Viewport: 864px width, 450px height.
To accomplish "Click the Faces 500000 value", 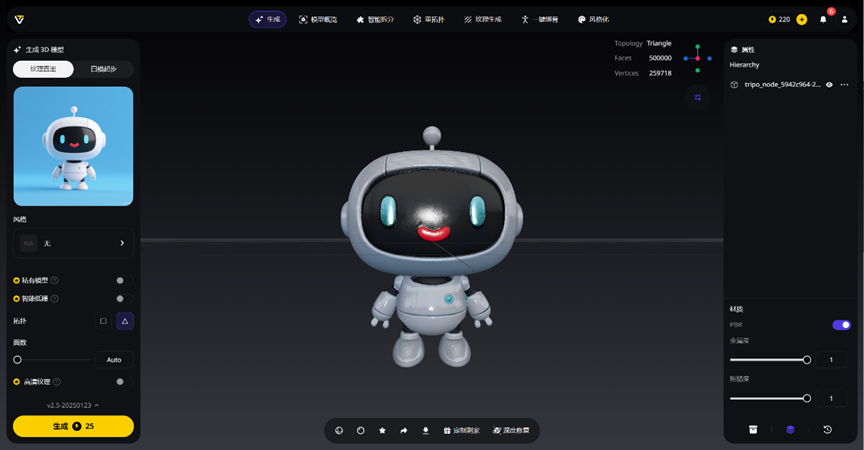I will pyautogui.click(x=660, y=58).
